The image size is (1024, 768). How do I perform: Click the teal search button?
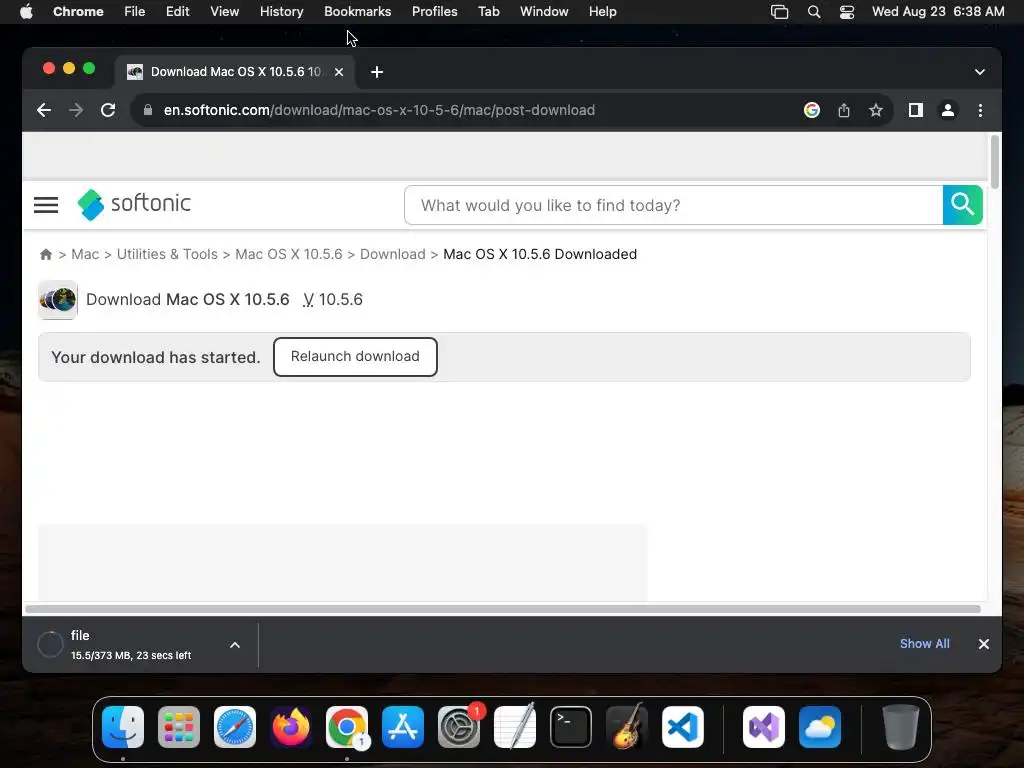(x=963, y=205)
